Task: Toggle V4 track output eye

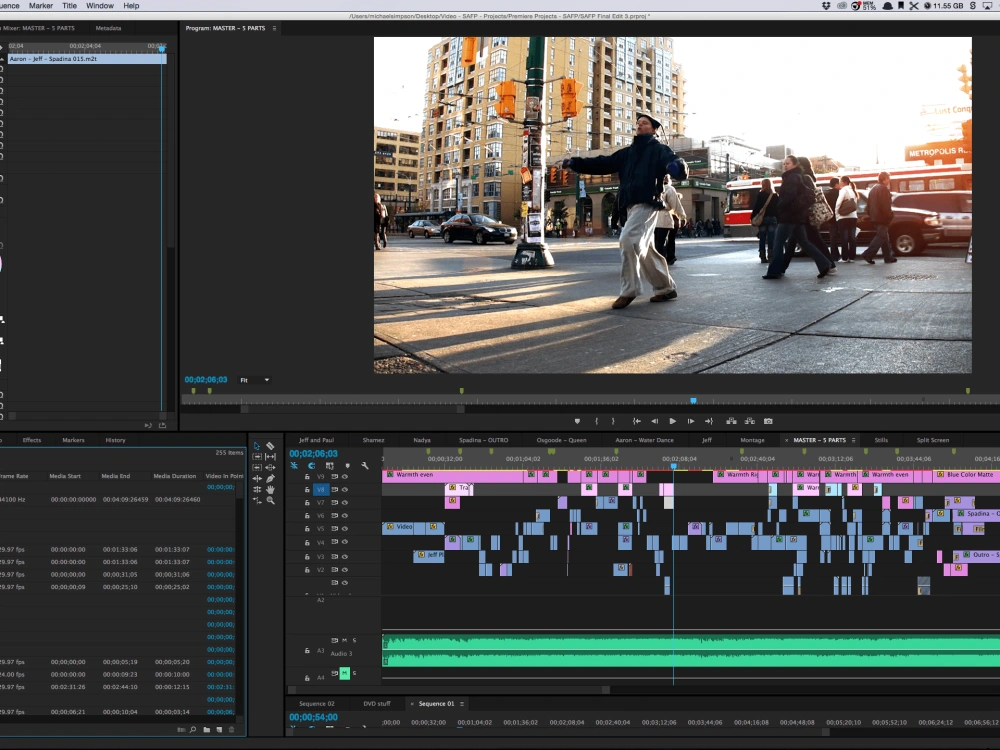Action: coord(345,542)
